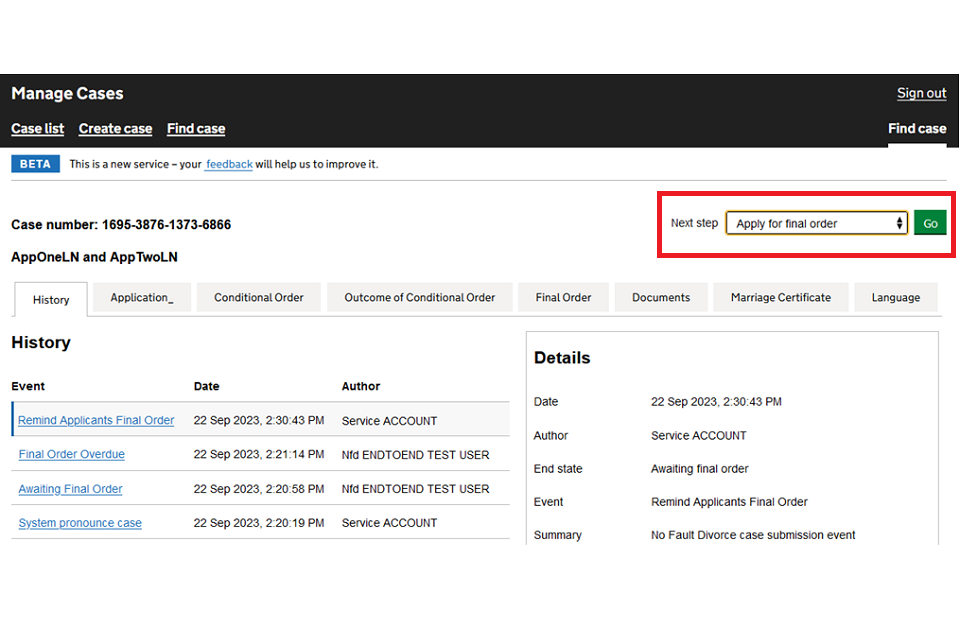Viewport: 960px width, 640px height.
Task: Switch to the Language tab
Action: click(895, 298)
